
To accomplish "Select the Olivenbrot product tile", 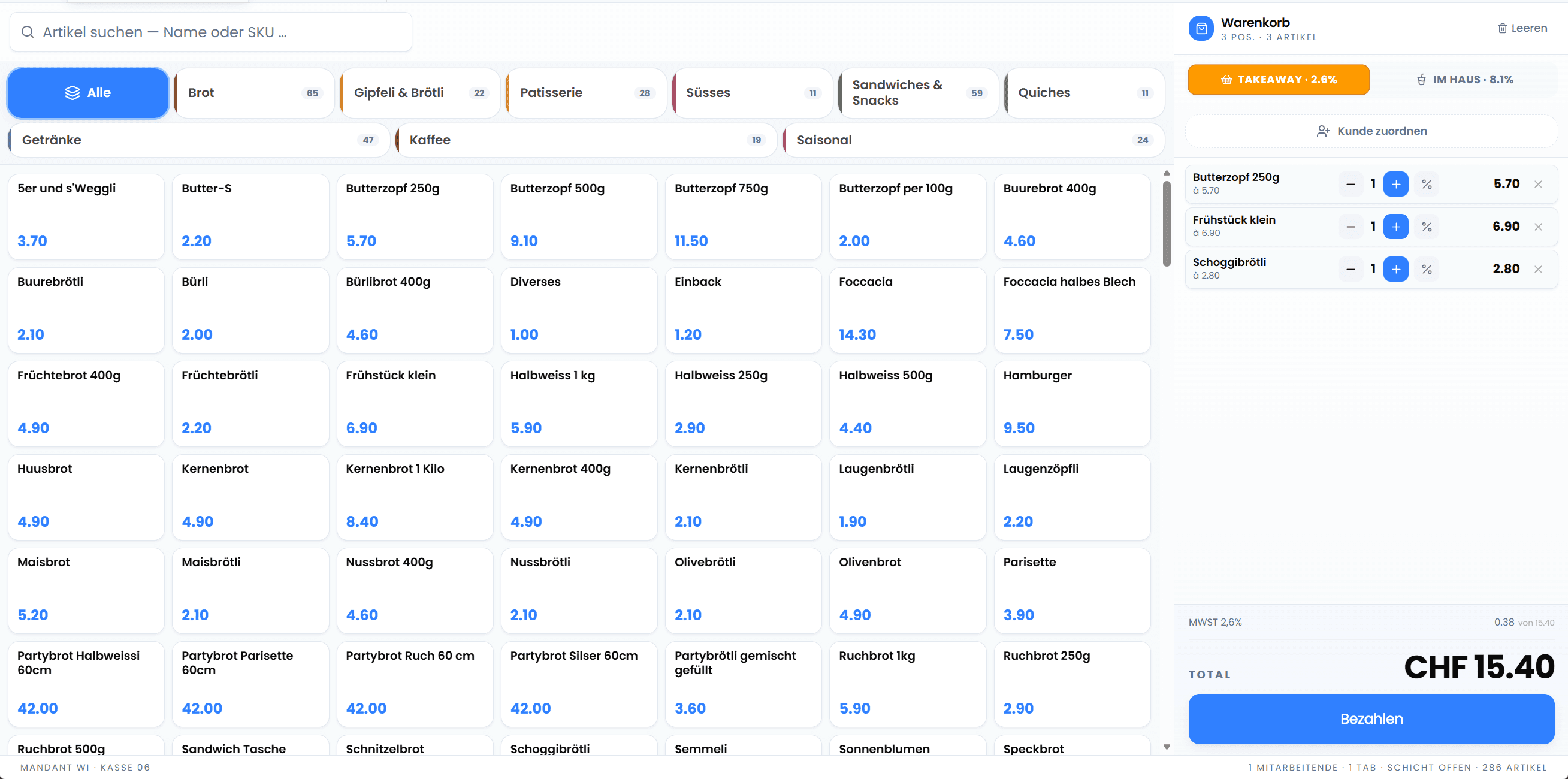I will coord(908,590).
